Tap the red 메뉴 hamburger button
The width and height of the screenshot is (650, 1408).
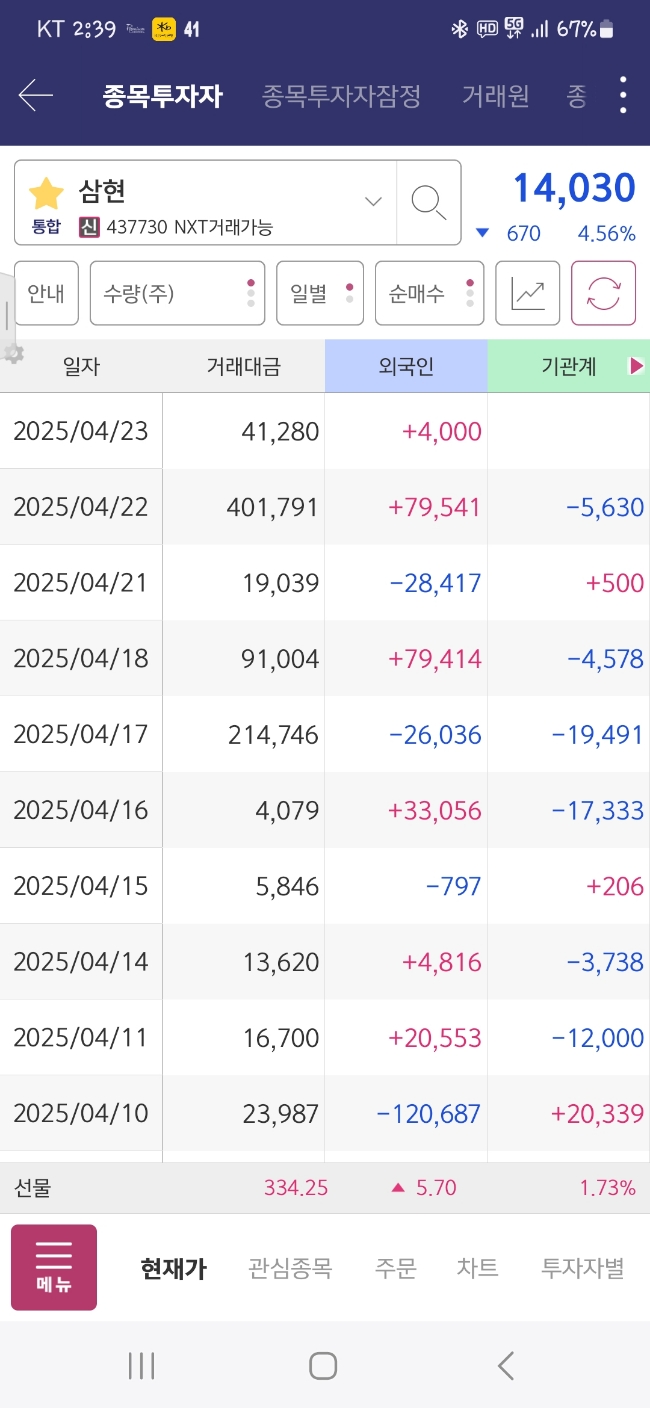(x=54, y=1267)
